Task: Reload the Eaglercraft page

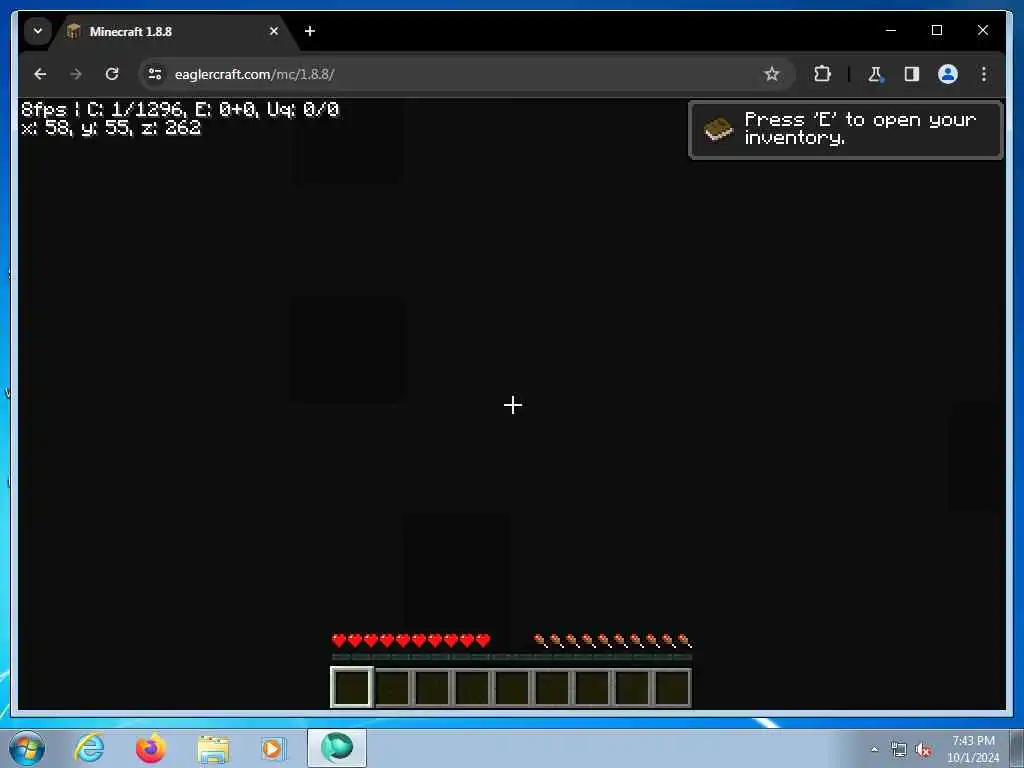Action: tap(112, 74)
